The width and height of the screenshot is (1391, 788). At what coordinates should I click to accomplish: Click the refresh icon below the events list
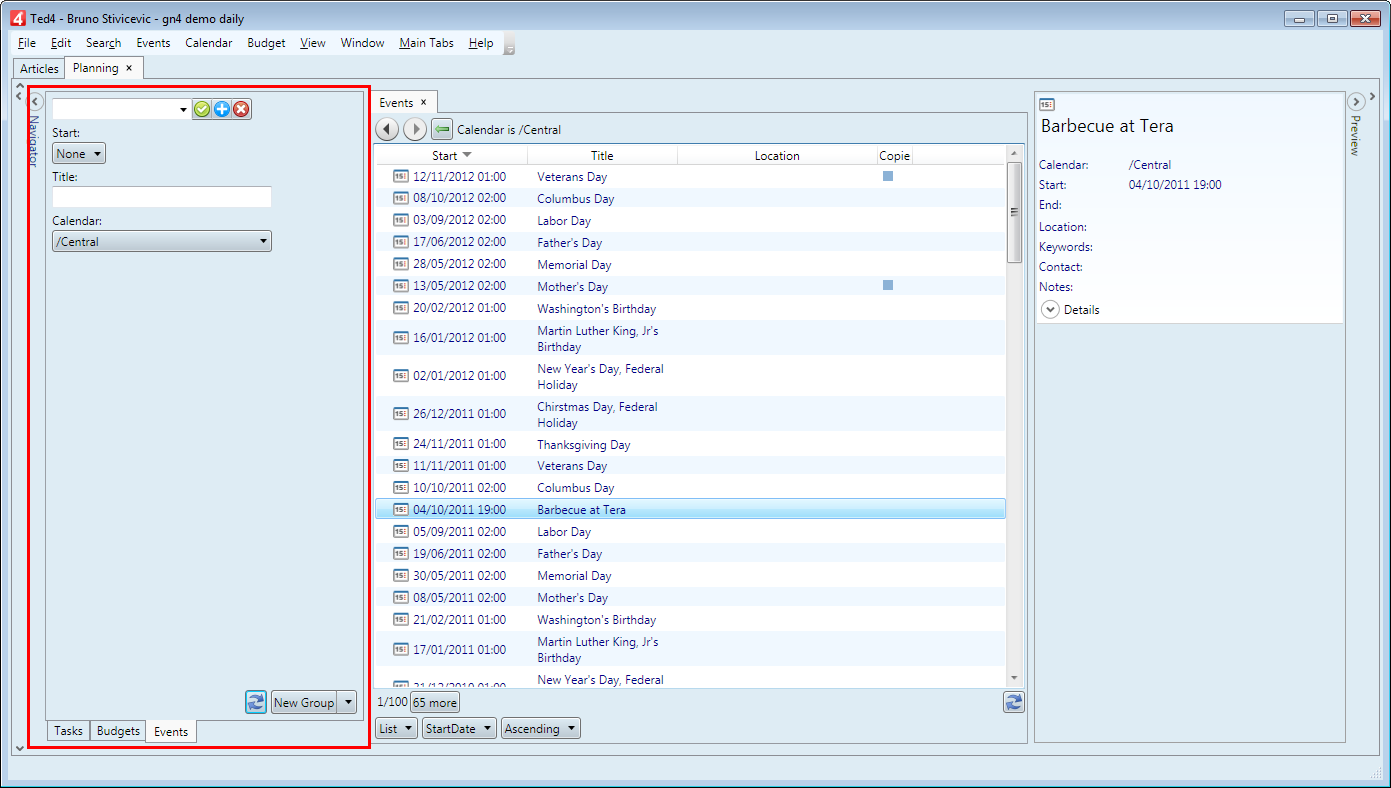pyautogui.click(x=1014, y=702)
